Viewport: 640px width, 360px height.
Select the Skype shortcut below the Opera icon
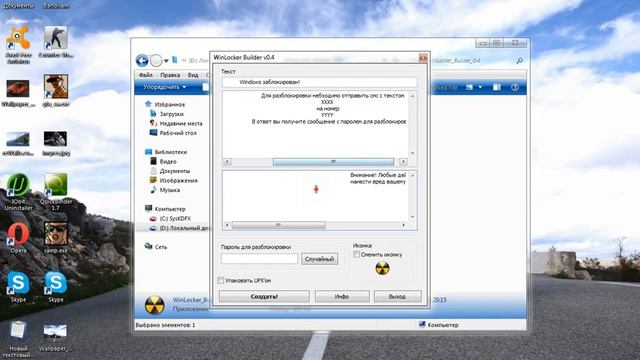tap(18, 287)
